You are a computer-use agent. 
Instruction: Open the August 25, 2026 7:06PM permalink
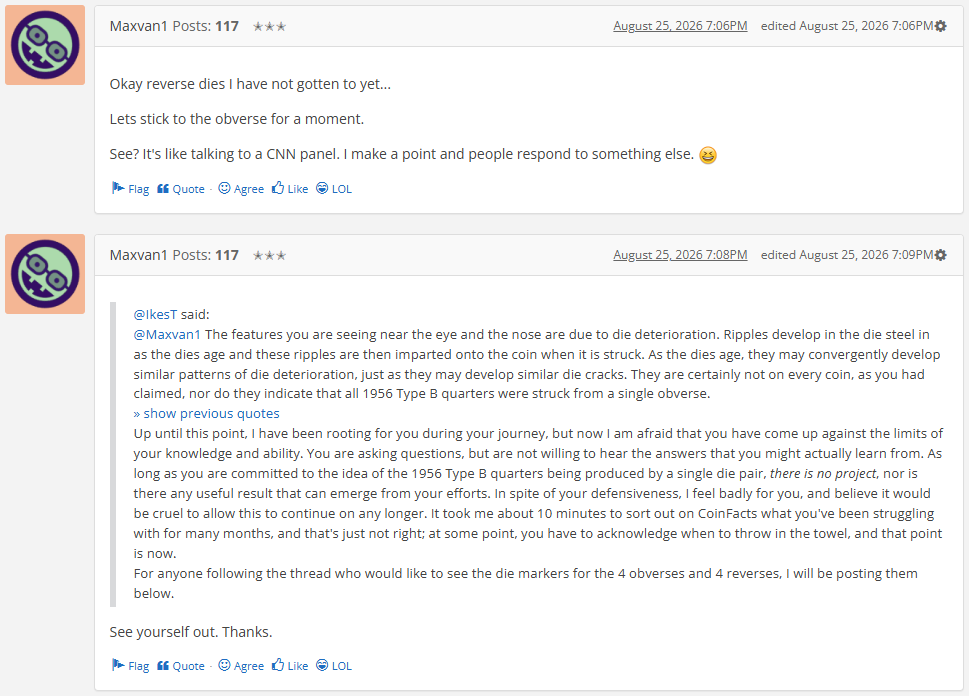[x=680, y=26]
